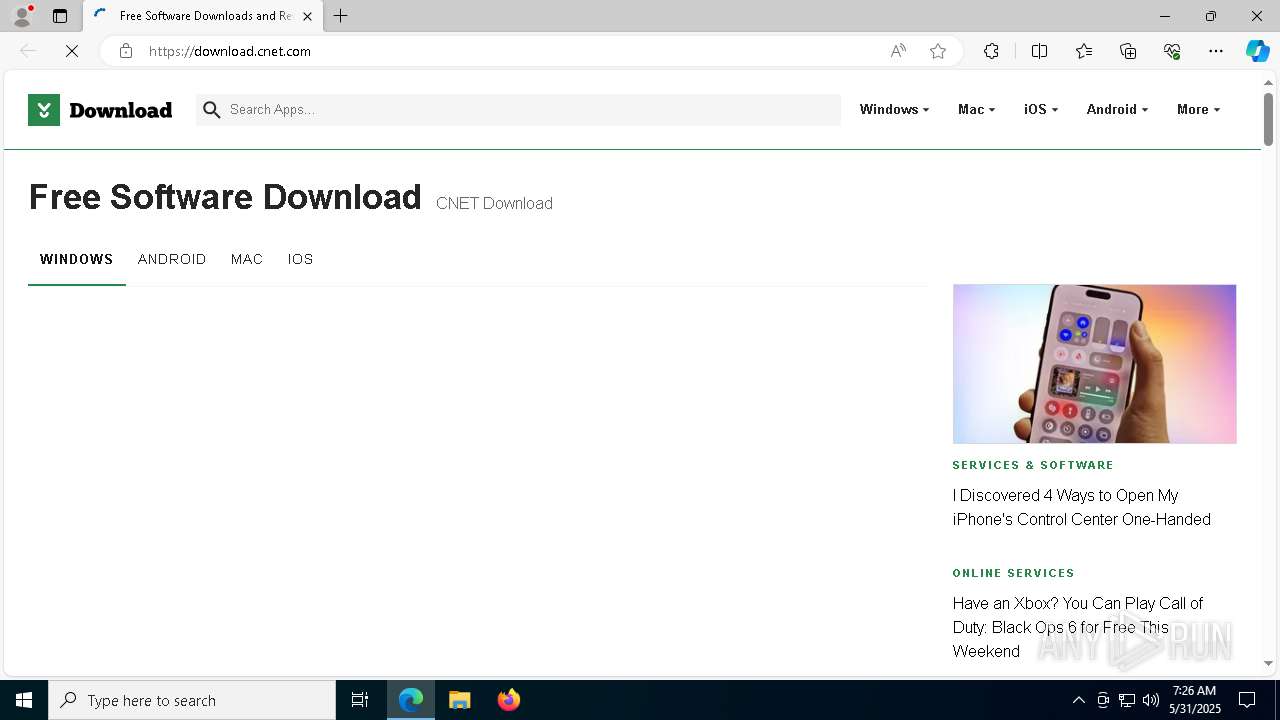1280x720 pixels.
Task: Expand the More dropdown menu
Action: coord(1198,110)
